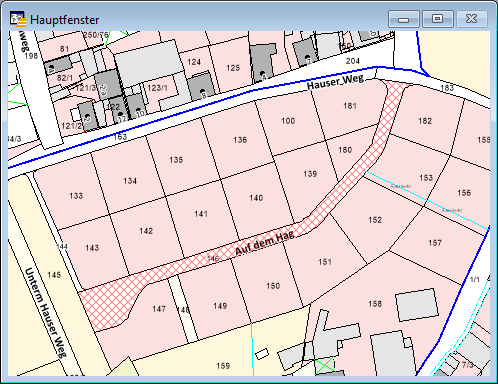The image size is (498, 384).
Task: Select parcel 100 on the map
Action: [x=288, y=121]
